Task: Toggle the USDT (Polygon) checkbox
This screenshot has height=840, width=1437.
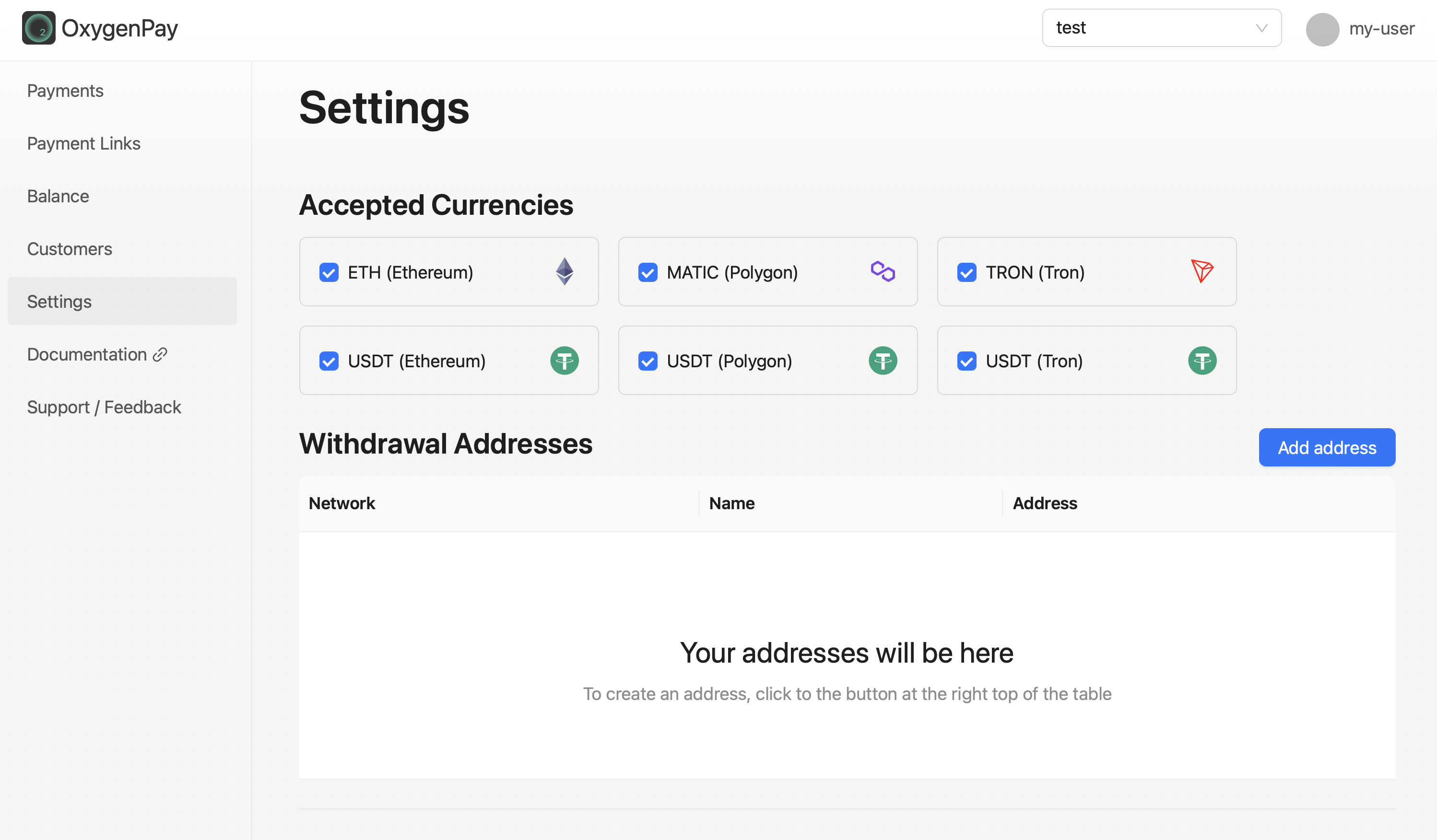Action: click(x=647, y=361)
